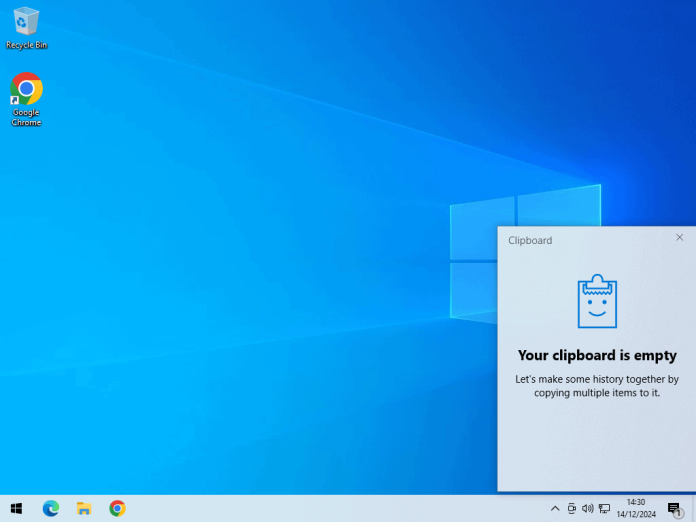This screenshot has height=522, width=696.
Task: Click an empty area of the taskbar
Action: [x=330, y=508]
